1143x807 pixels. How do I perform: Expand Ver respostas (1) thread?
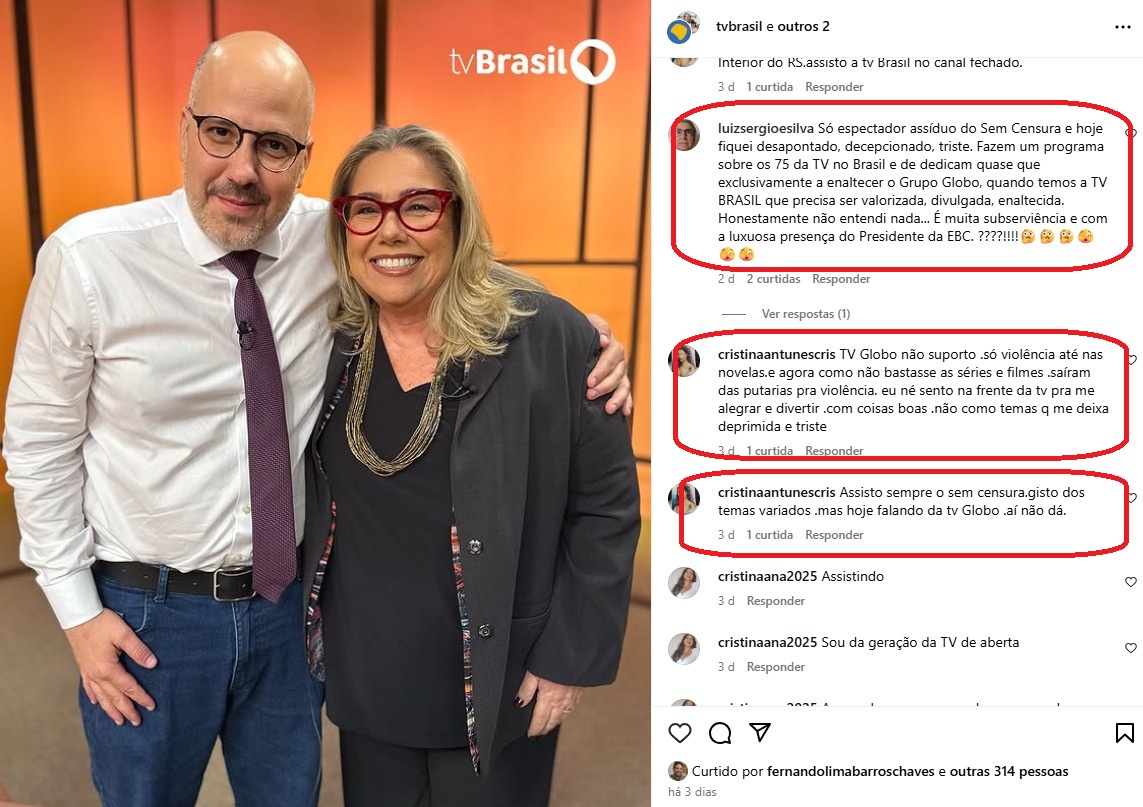coord(805,313)
